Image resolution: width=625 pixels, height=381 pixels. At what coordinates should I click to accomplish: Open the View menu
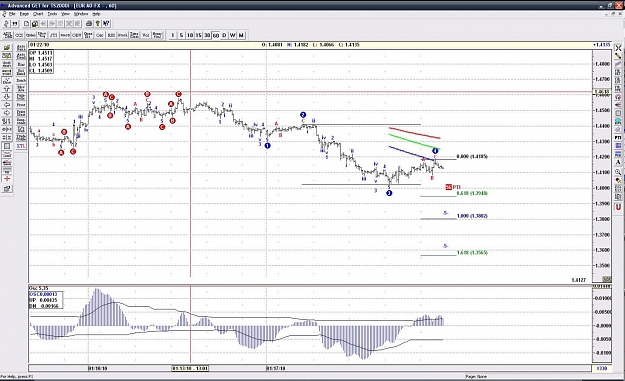tap(65, 14)
